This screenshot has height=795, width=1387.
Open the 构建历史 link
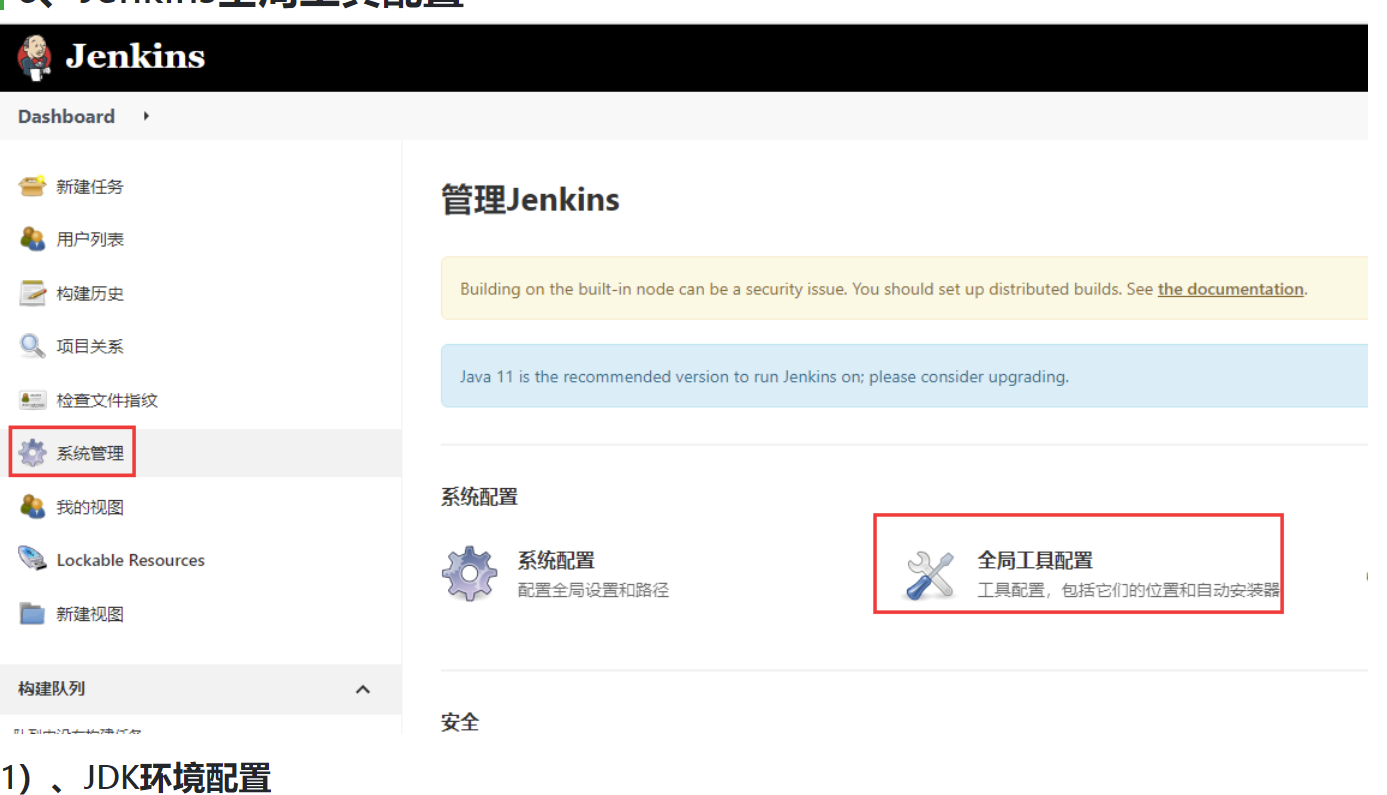pos(90,294)
